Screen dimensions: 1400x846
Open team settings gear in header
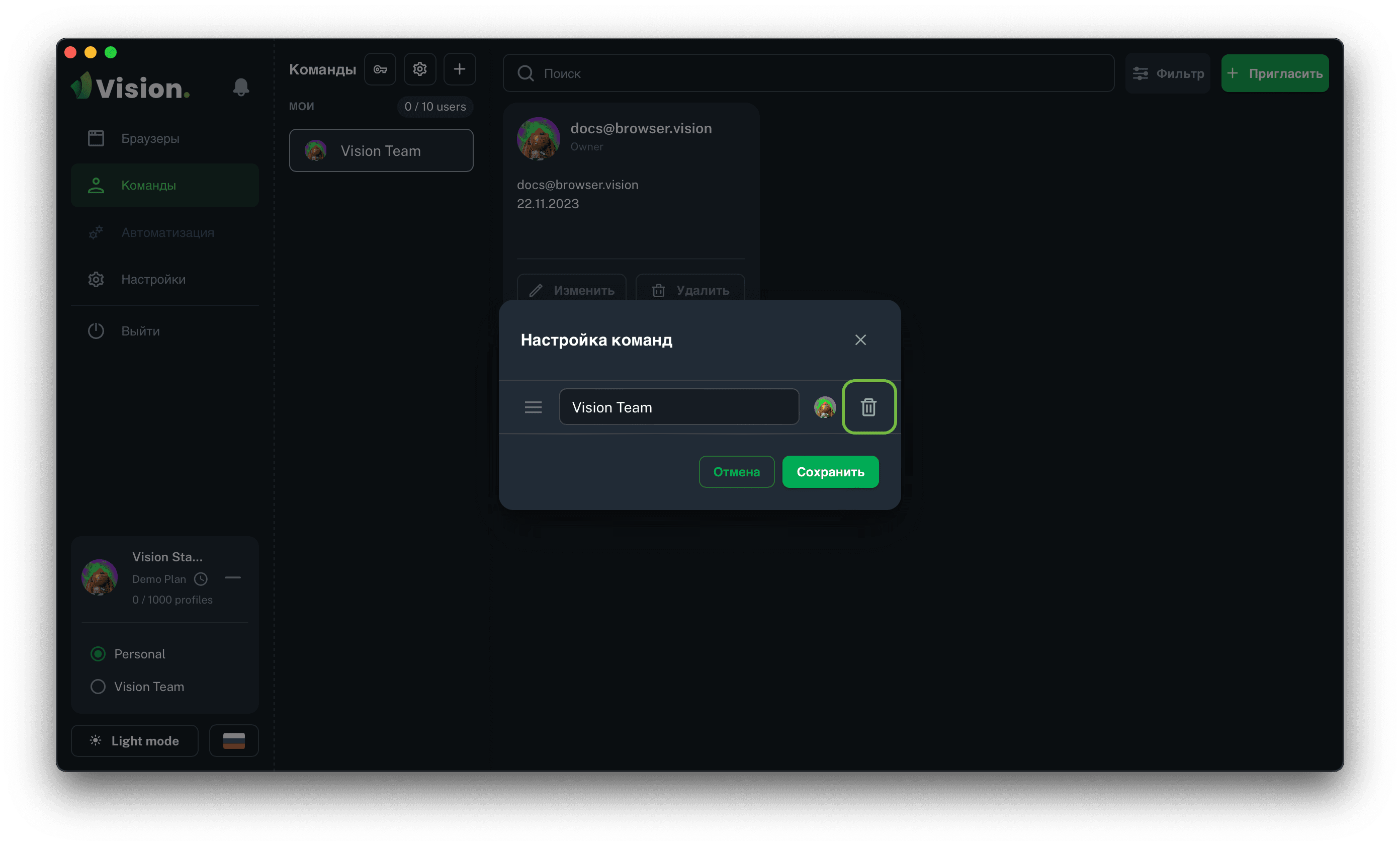click(420, 69)
